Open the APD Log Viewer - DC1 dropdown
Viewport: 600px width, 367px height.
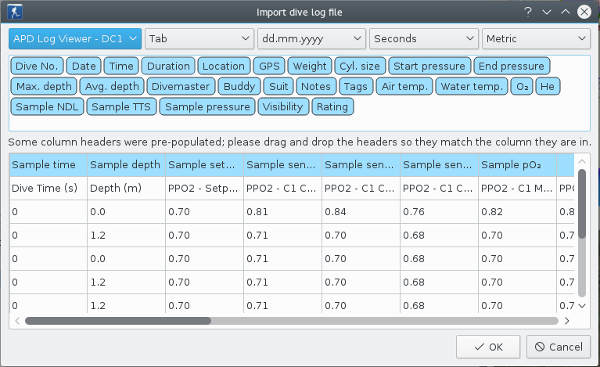coord(75,39)
